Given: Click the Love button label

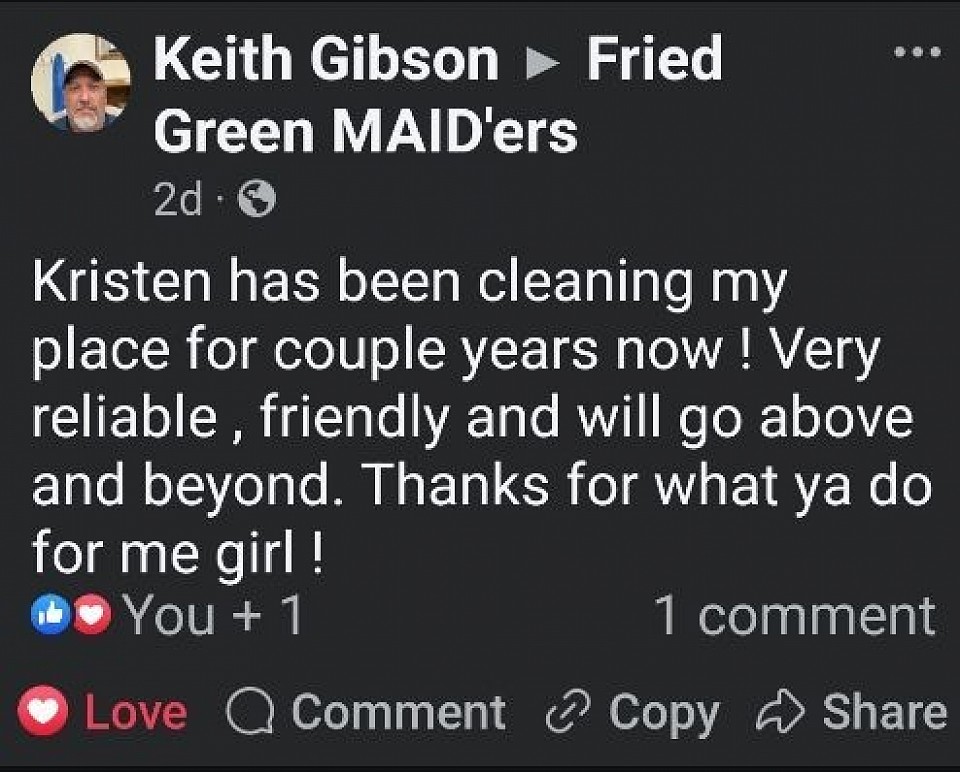Looking at the screenshot, I should click(x=135, y=713).
